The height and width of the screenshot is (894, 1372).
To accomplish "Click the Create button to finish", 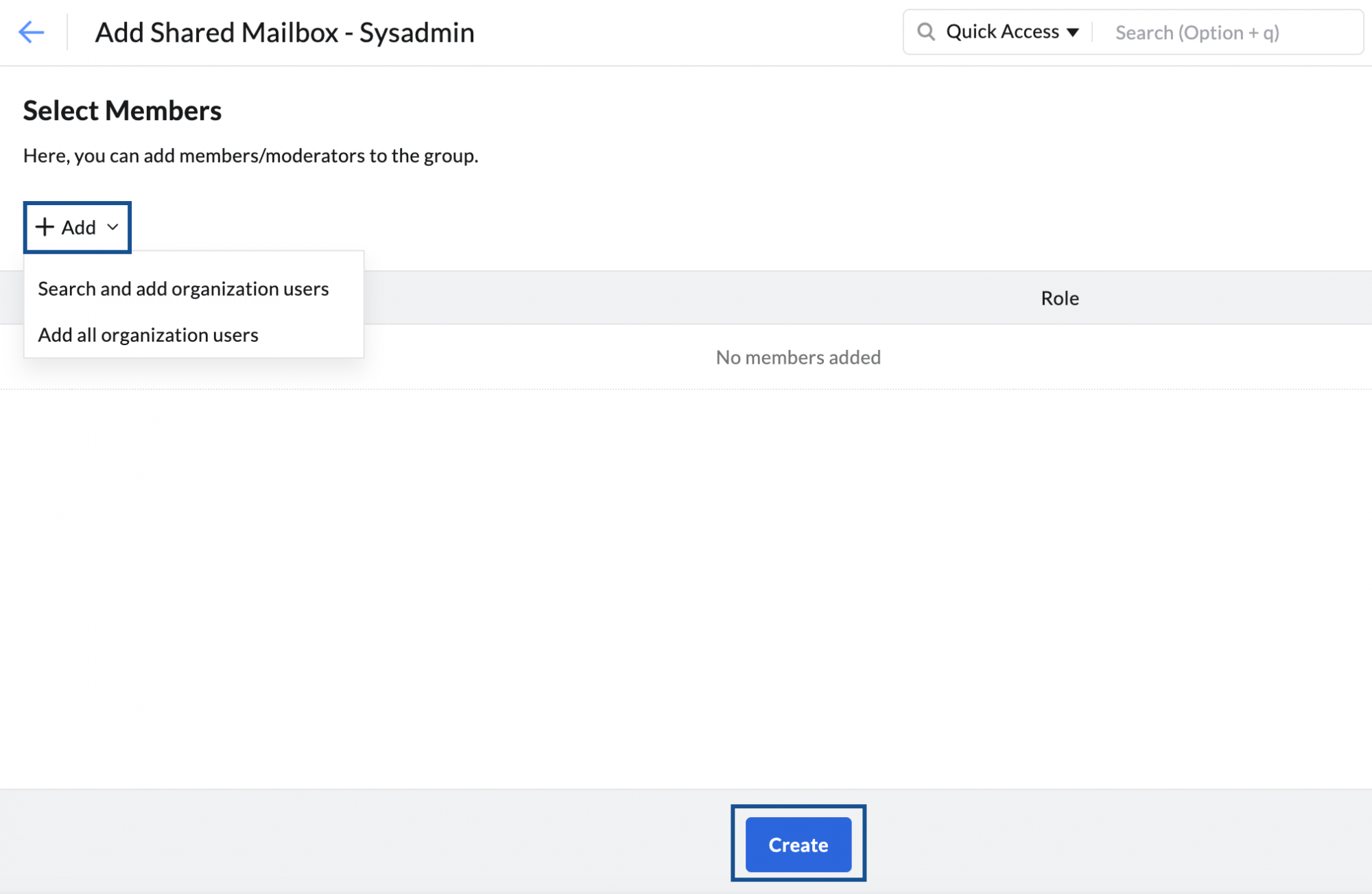I will pos(798,845).
